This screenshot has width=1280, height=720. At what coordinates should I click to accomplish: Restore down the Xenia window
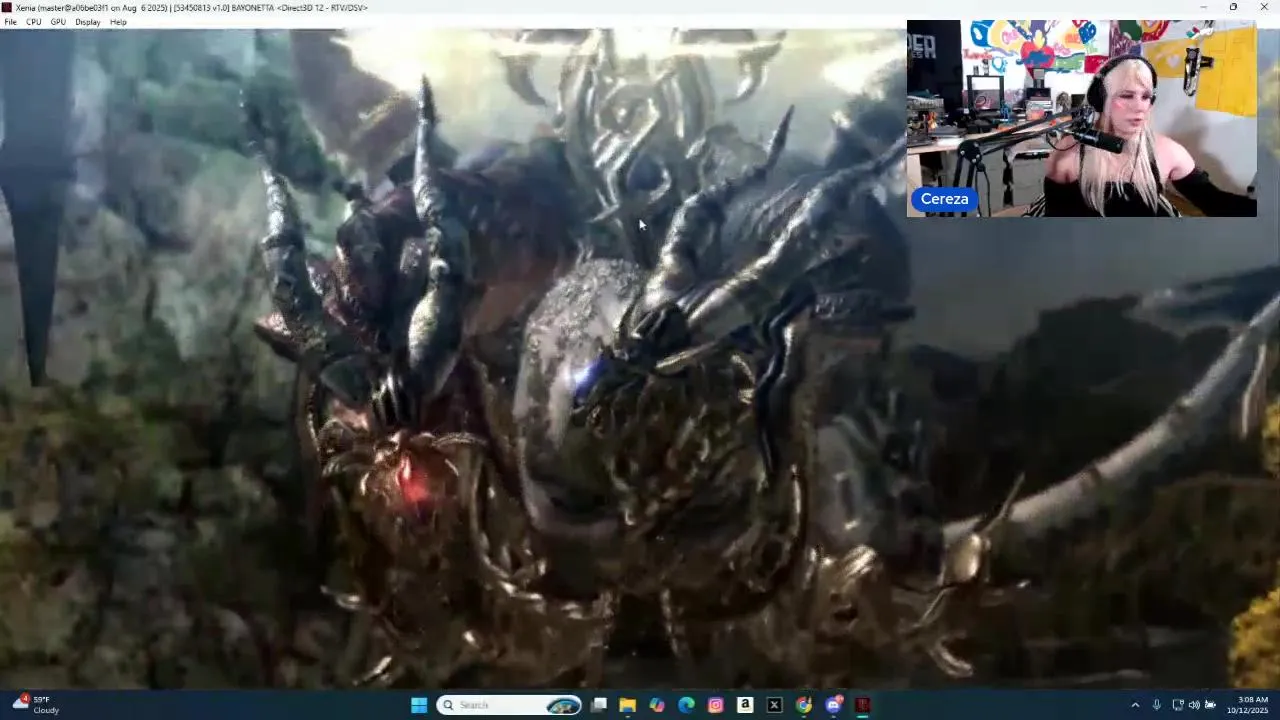(x=1233, y=7)
